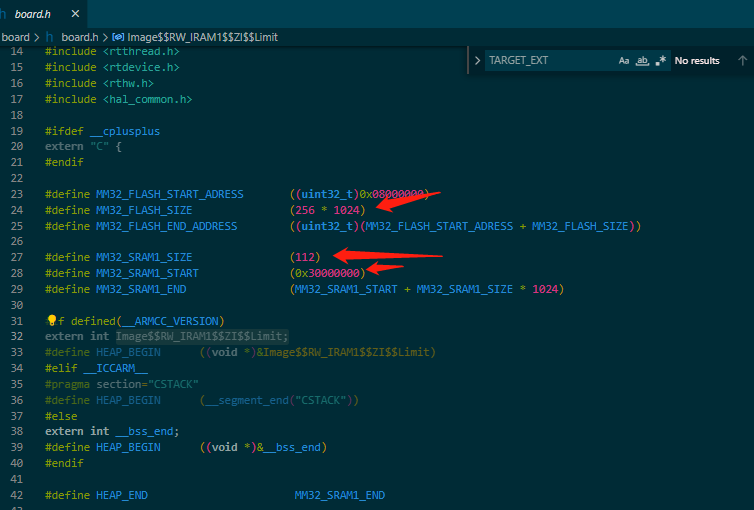Viewport: 754px width, 510px height.
Task: Open the Image$$RW_IRAM1$$ZI$$Limit symbol breadcrumb
Action: pyautogui.click(x=202, y=37)
